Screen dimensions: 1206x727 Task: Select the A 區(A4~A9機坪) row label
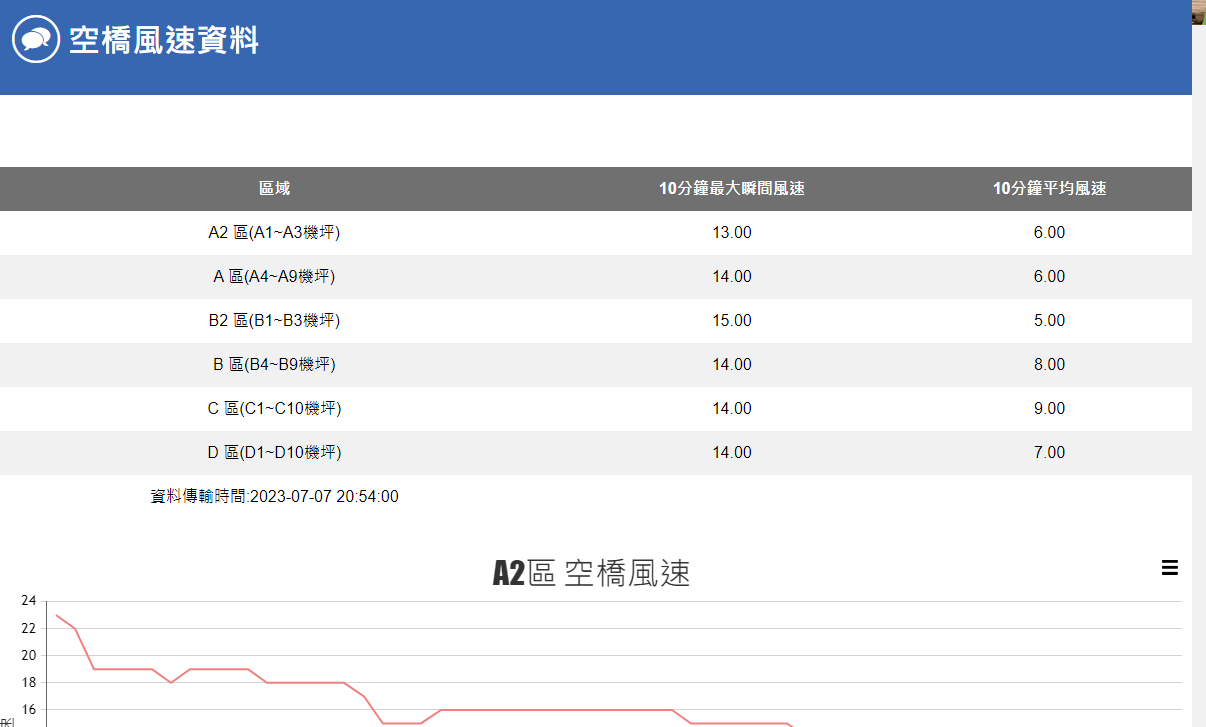pyautogui.click(x=274, y=277)
